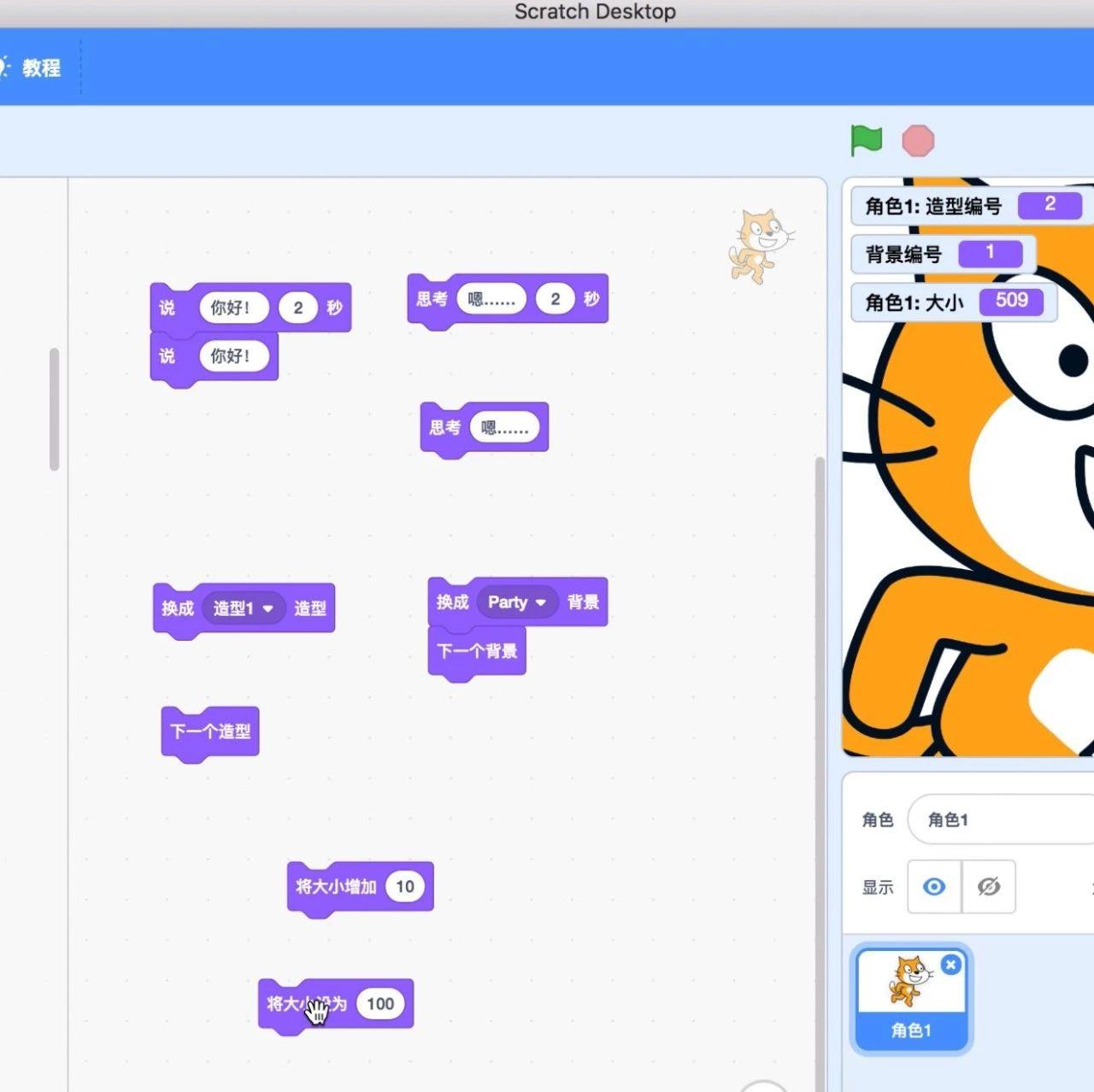Edit the 2 seconds field in 说 block

297,308
